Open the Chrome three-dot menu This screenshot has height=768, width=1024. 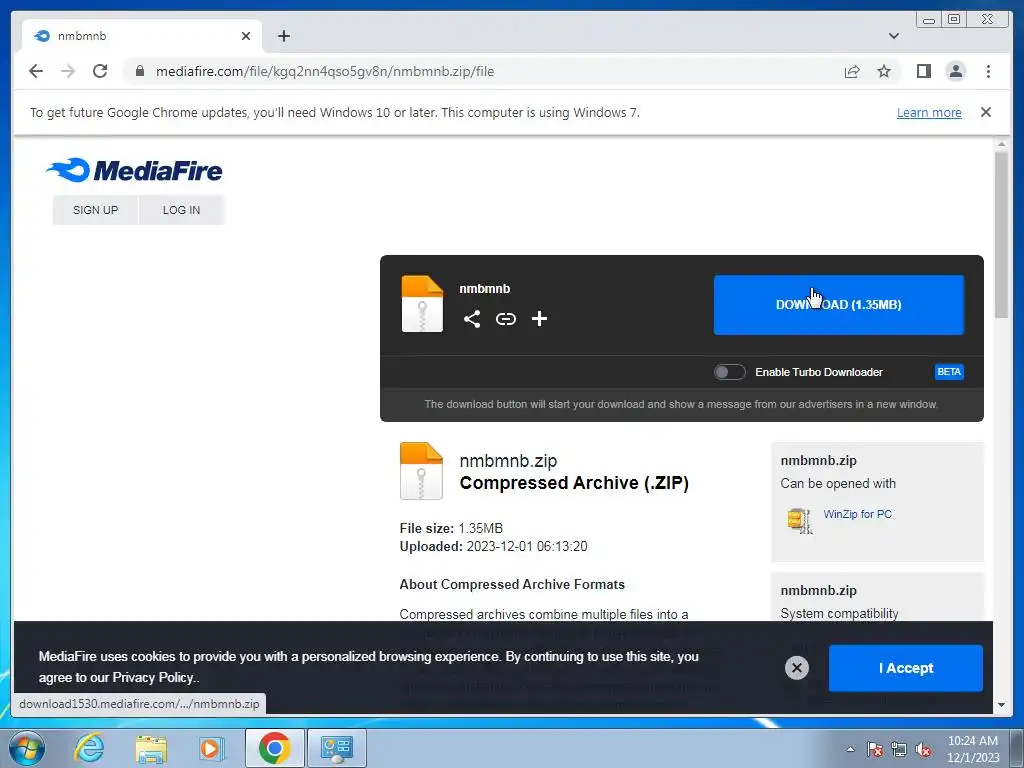(x=988, y=71)
